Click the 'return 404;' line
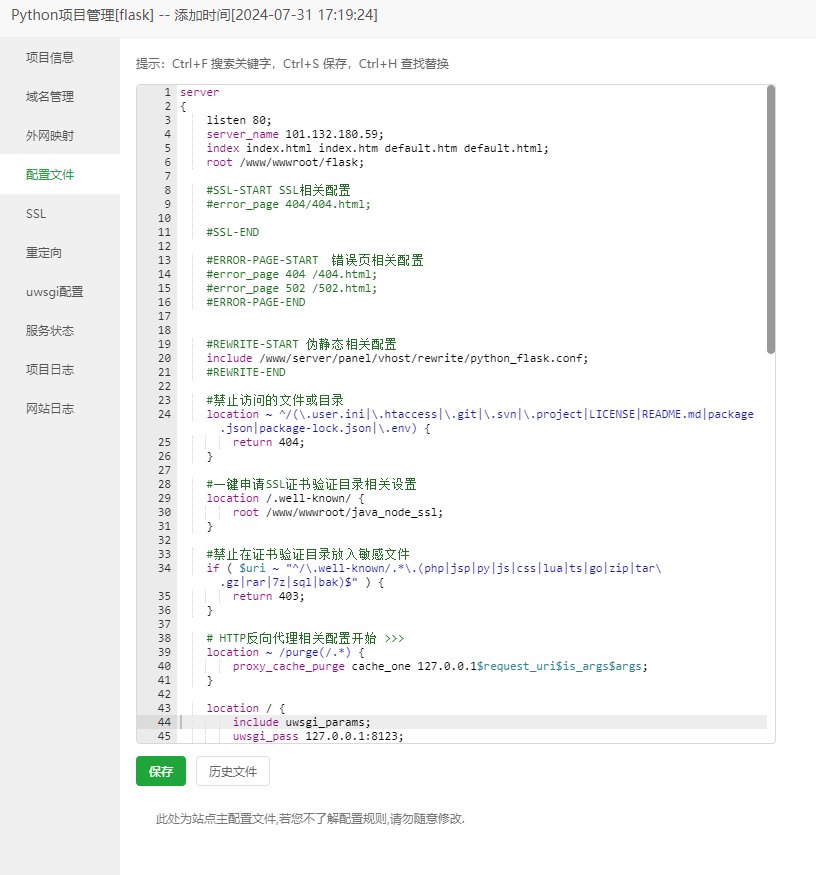 point(268,443)
